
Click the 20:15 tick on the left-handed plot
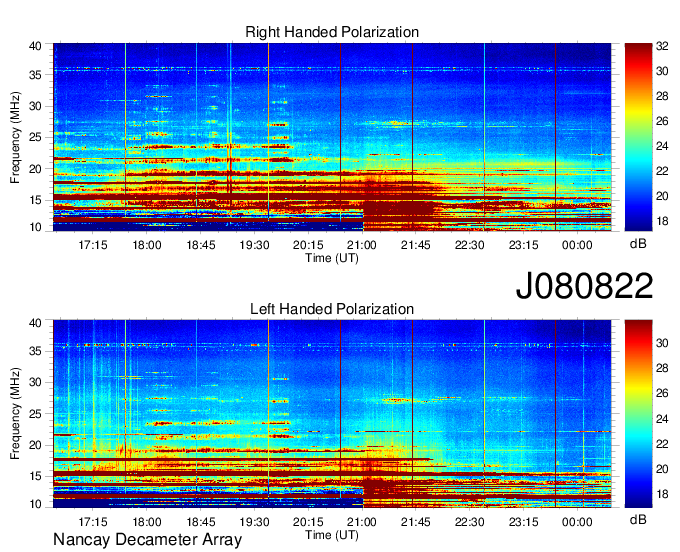click(308, 522)
